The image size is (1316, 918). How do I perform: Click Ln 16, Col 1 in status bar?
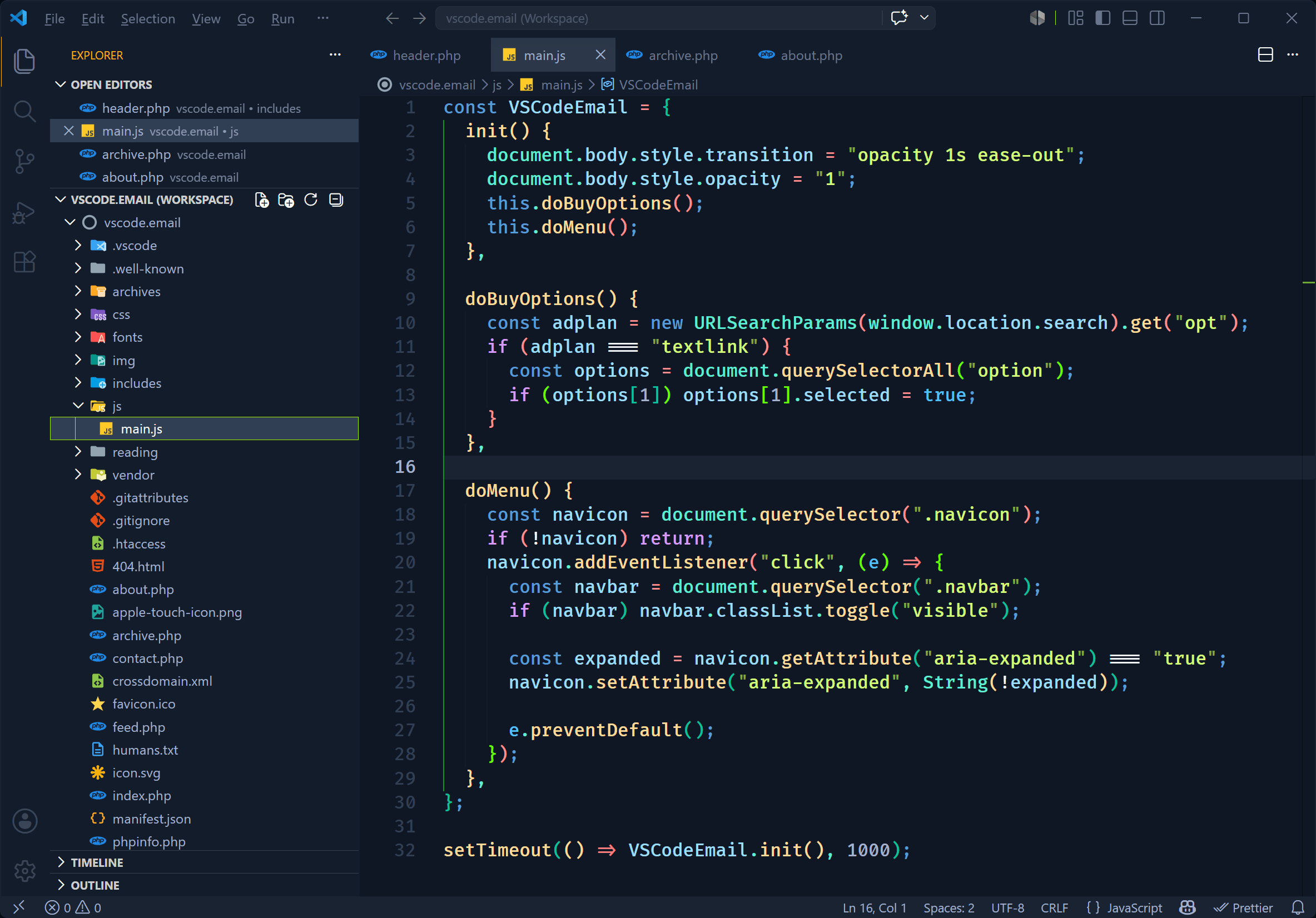click(x=874, y=907)
